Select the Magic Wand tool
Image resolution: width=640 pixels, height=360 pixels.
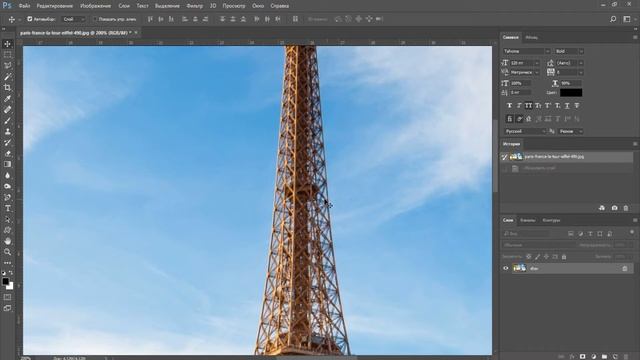pos(7,77)
